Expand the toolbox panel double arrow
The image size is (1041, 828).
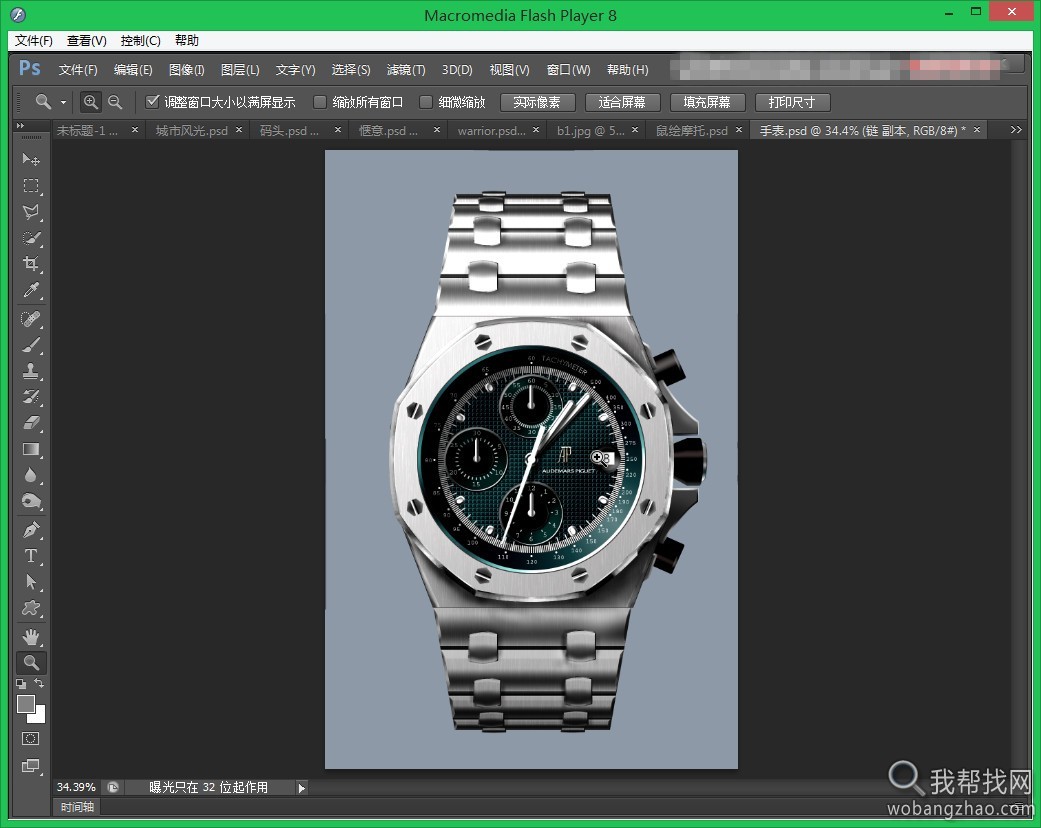coord(20,125)
